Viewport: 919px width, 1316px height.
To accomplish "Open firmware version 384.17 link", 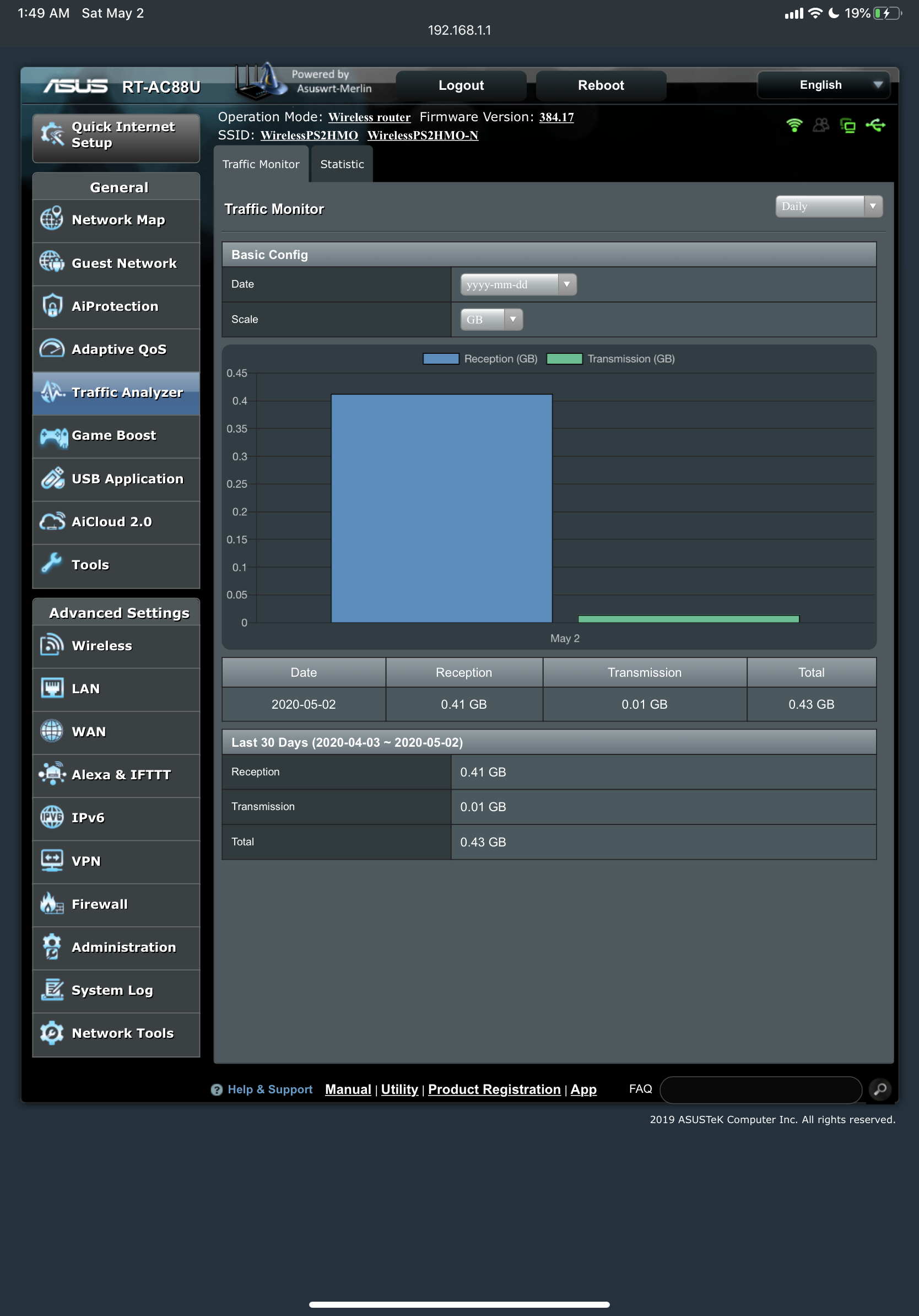I will [556, 117].
